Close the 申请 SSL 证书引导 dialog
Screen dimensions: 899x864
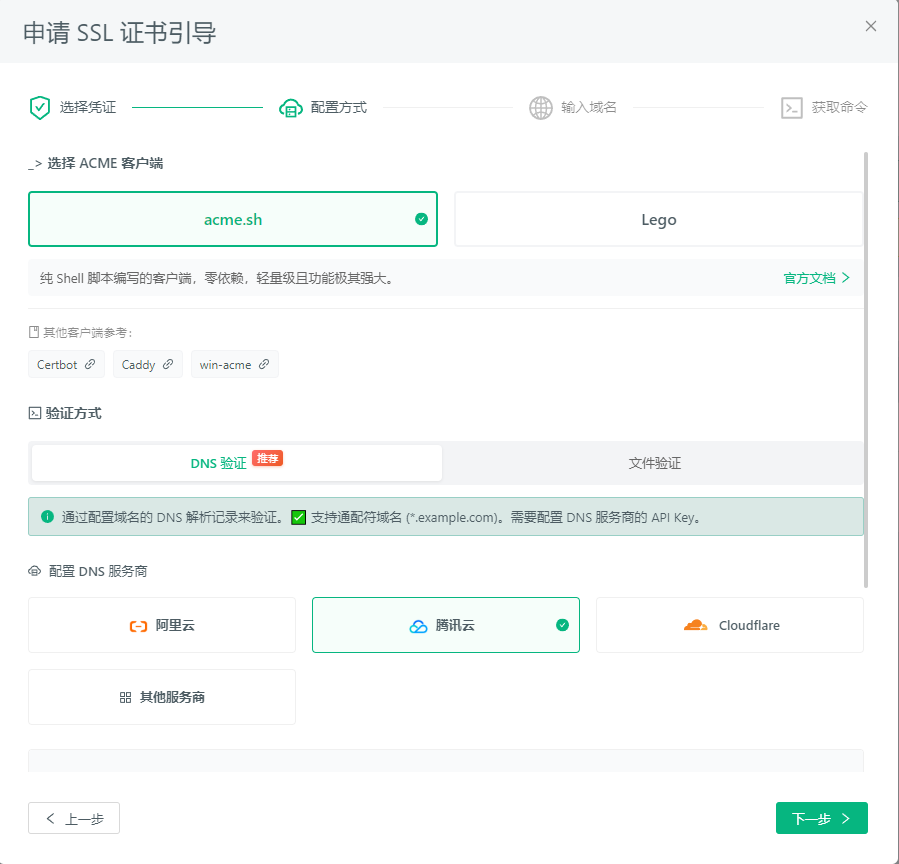(x=871, y=26)
